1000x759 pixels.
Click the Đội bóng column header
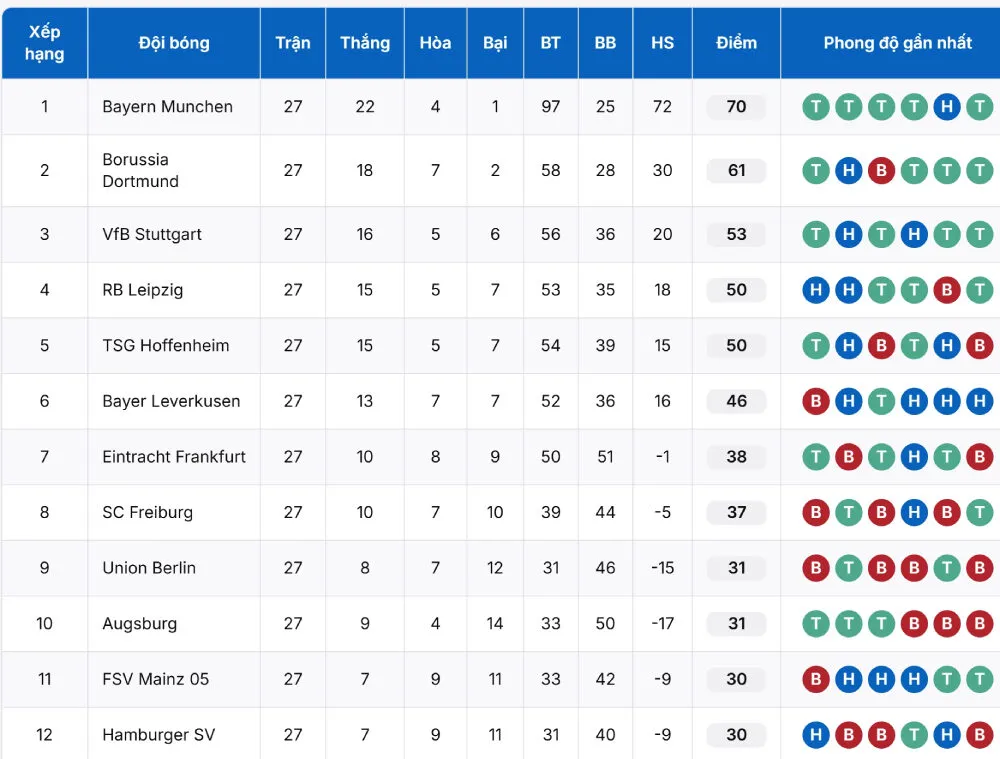174,43
